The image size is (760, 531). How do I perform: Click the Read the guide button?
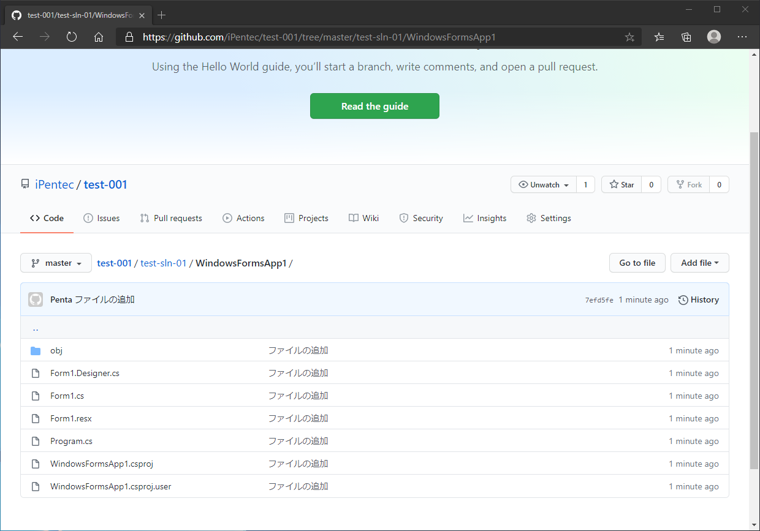[375, 106]
